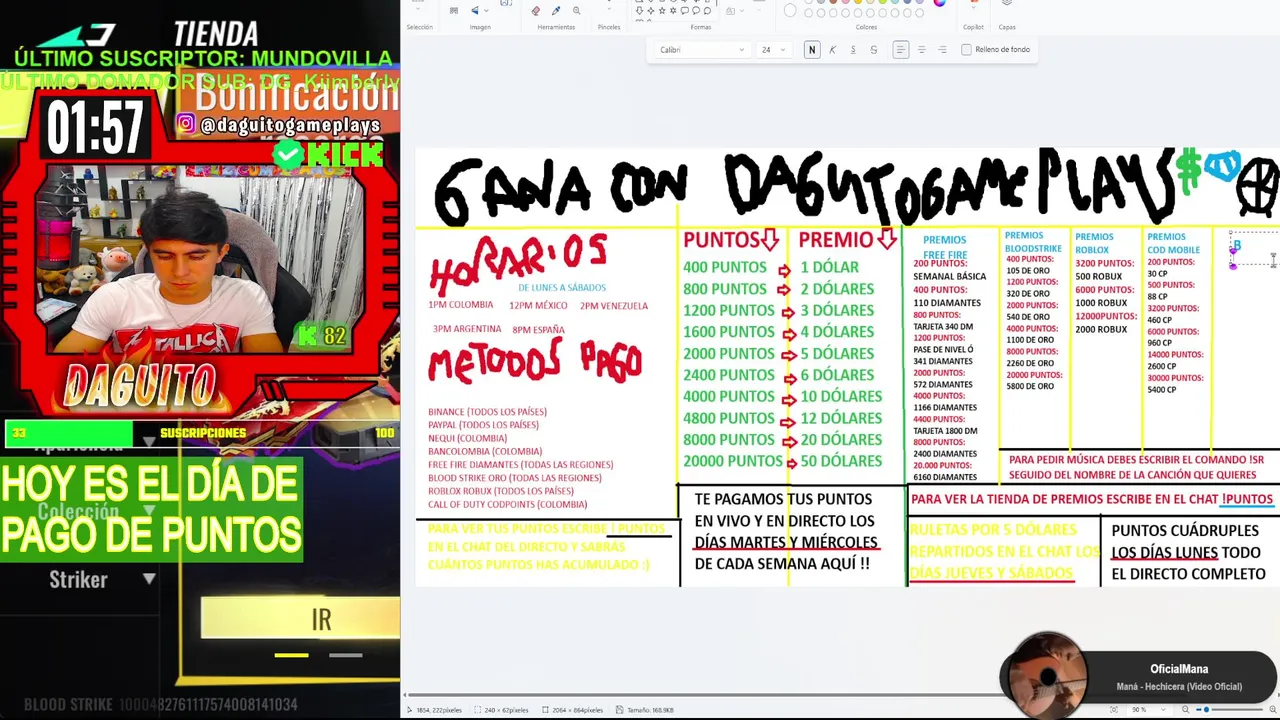Viewport: 1280px width, 720px height.
Task: Select the Eraser tool in Paint
Action: click(535, 10)
